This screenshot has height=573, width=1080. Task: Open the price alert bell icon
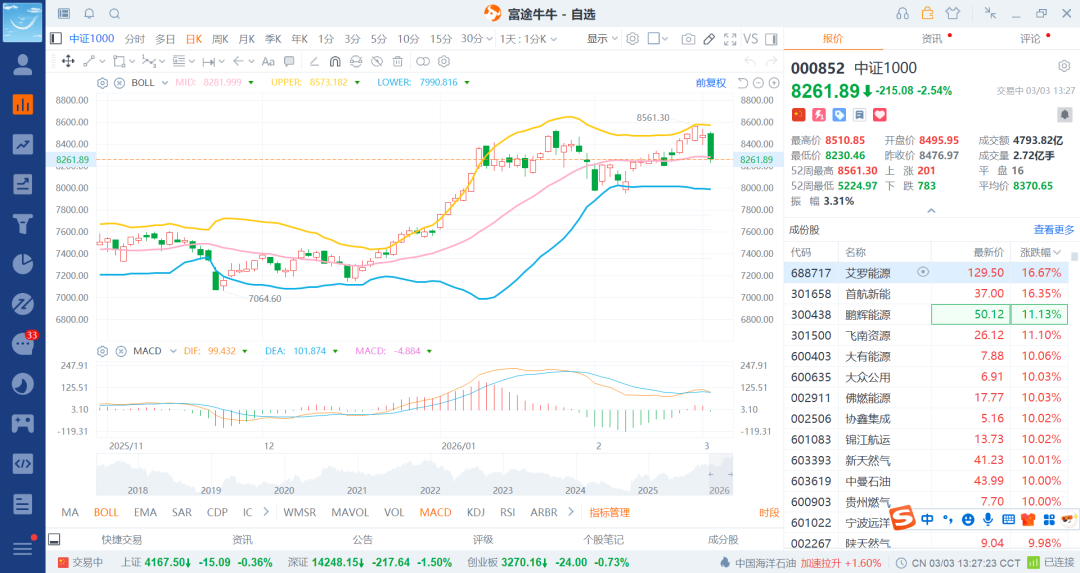1064,116
